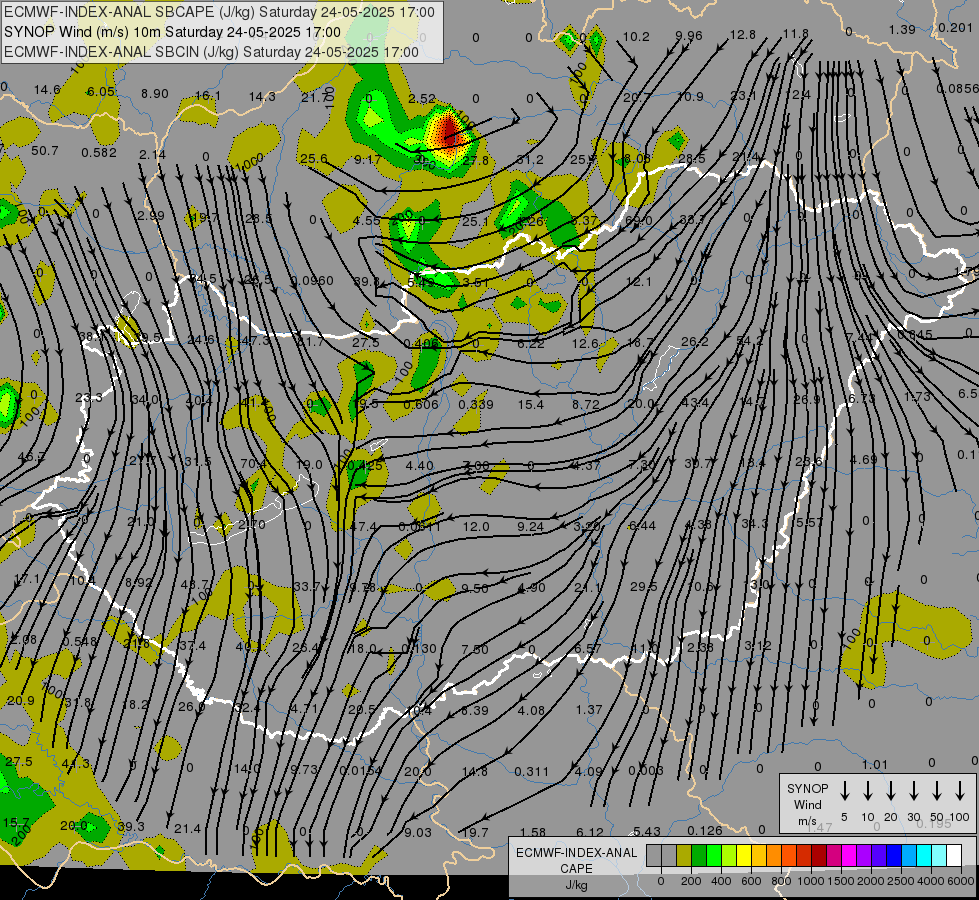Click the map value '0.339'
The width and height of the screenshot is (979, 900).
tap(476, 404)
